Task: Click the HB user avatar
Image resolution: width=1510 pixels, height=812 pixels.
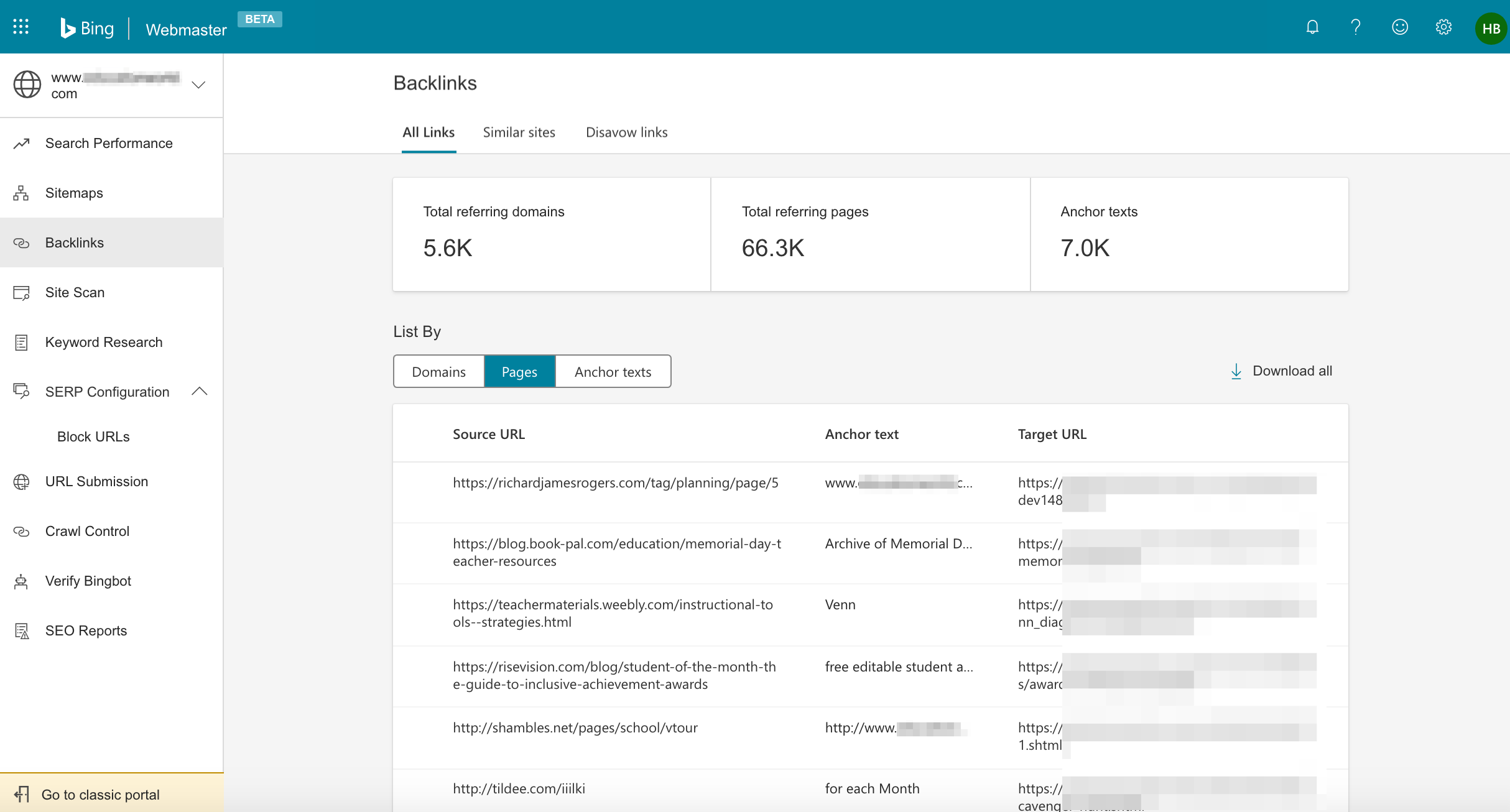Action: pyautogui.click(x=1491, y=29)
